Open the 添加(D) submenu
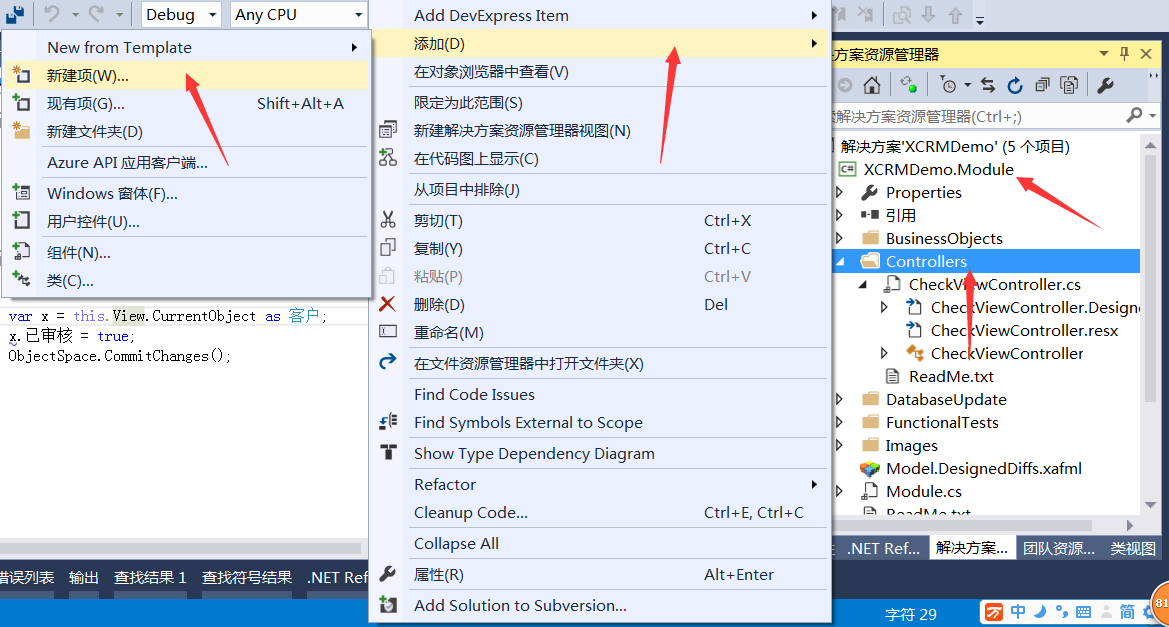Viewport: 1169px width, 627px height. pyautogui.click(x=600, y=43)
